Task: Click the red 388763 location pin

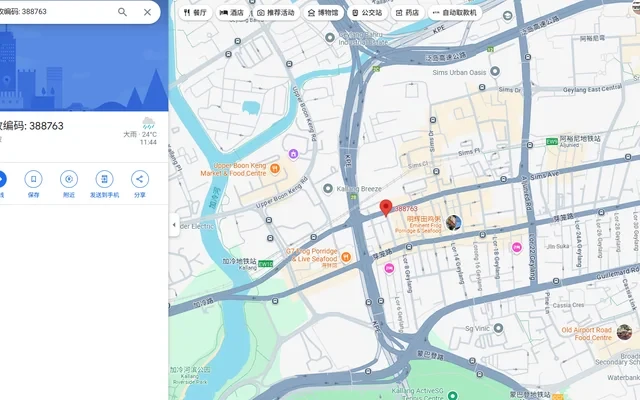Action: click(x=386, y=208)
